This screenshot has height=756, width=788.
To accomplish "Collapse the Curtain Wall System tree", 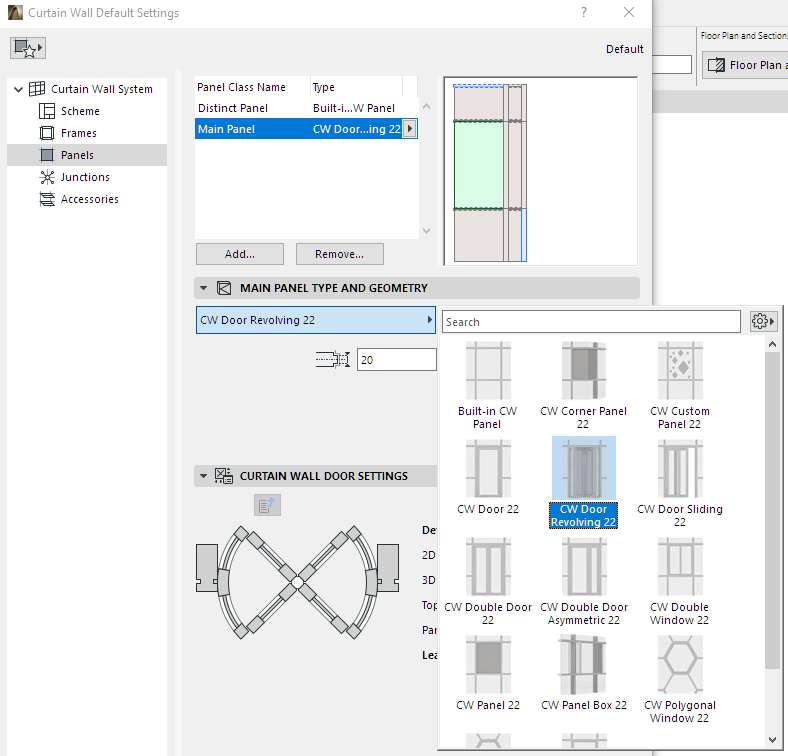I will [x=18, y=89].
